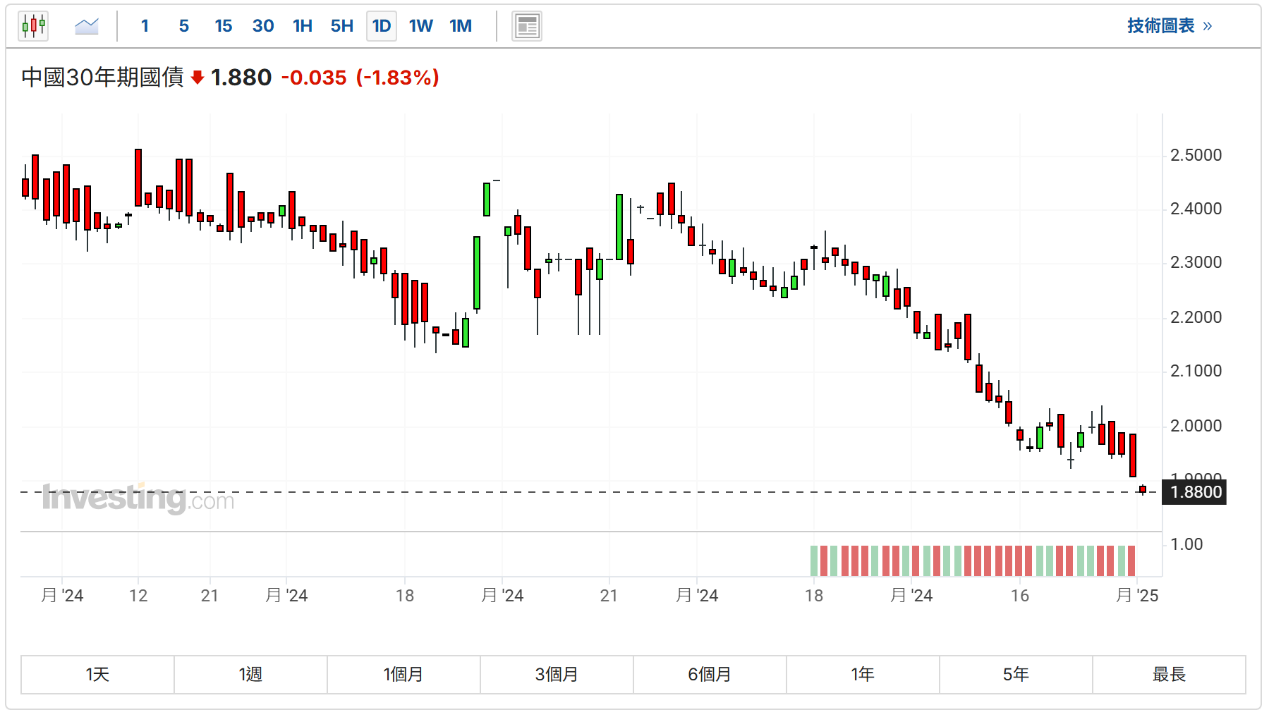Select the 3個月 range button

556,675
